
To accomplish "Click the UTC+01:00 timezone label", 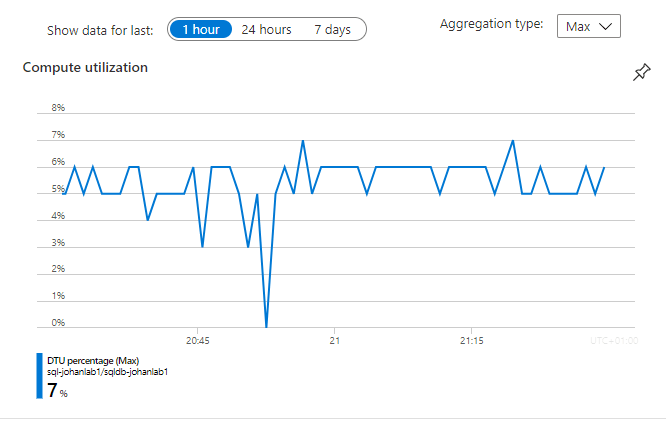I will tap(612, 341).
